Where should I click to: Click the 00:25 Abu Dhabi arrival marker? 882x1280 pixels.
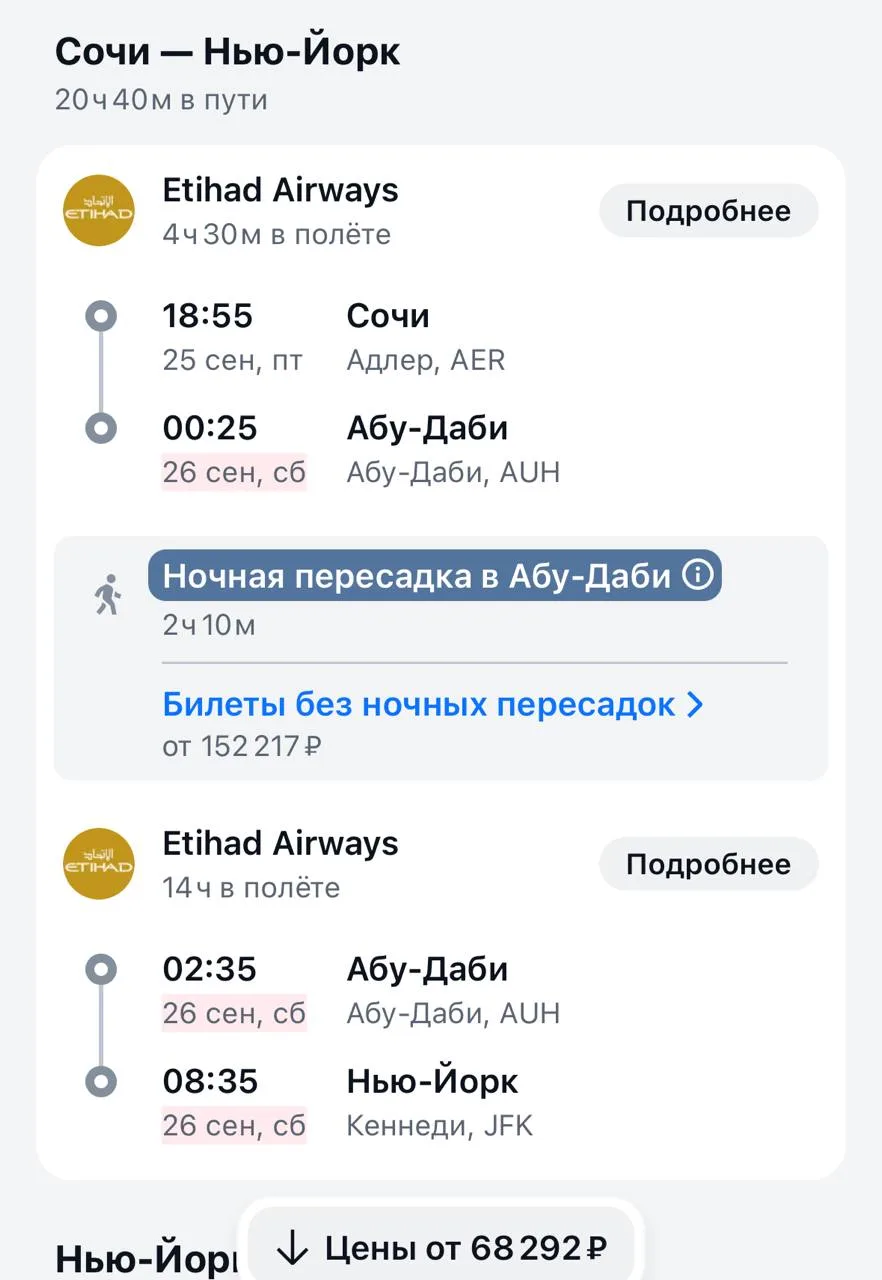click(x=101, y=429)
